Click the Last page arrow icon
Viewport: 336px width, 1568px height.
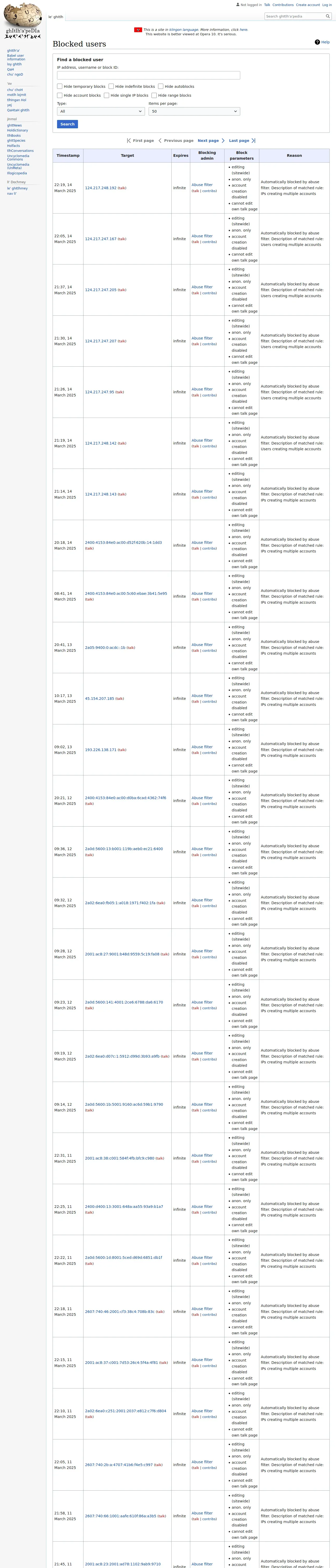coord(254,141)
